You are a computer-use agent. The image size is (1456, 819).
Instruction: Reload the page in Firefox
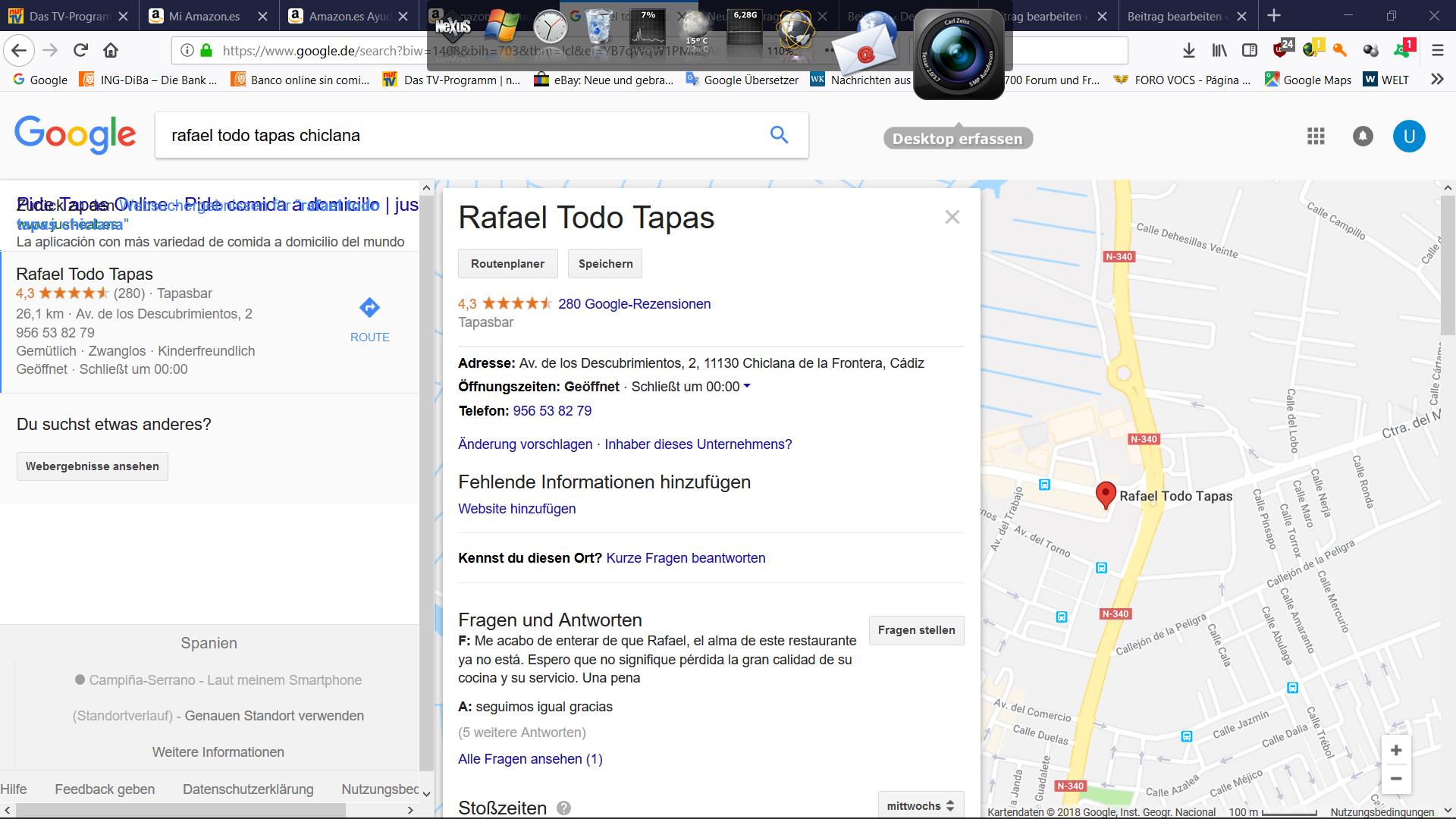pos(80,51)
